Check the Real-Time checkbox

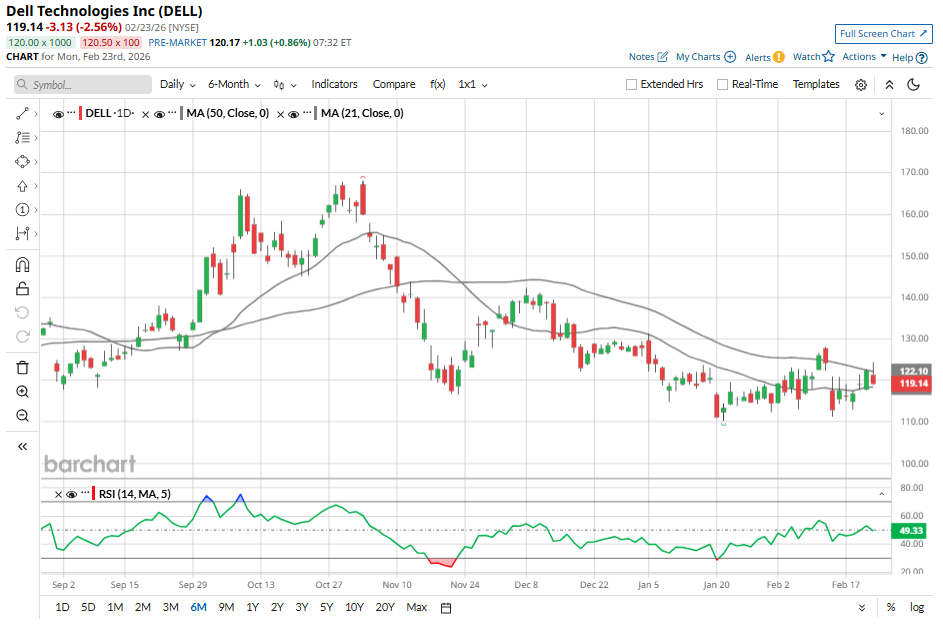click(x=722, y=85)
